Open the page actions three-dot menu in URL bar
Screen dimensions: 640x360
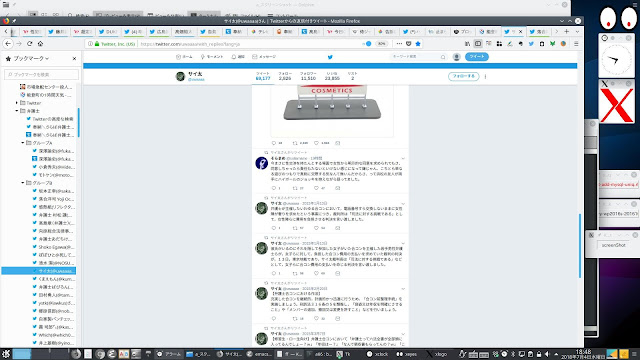[x=399, y=44]
